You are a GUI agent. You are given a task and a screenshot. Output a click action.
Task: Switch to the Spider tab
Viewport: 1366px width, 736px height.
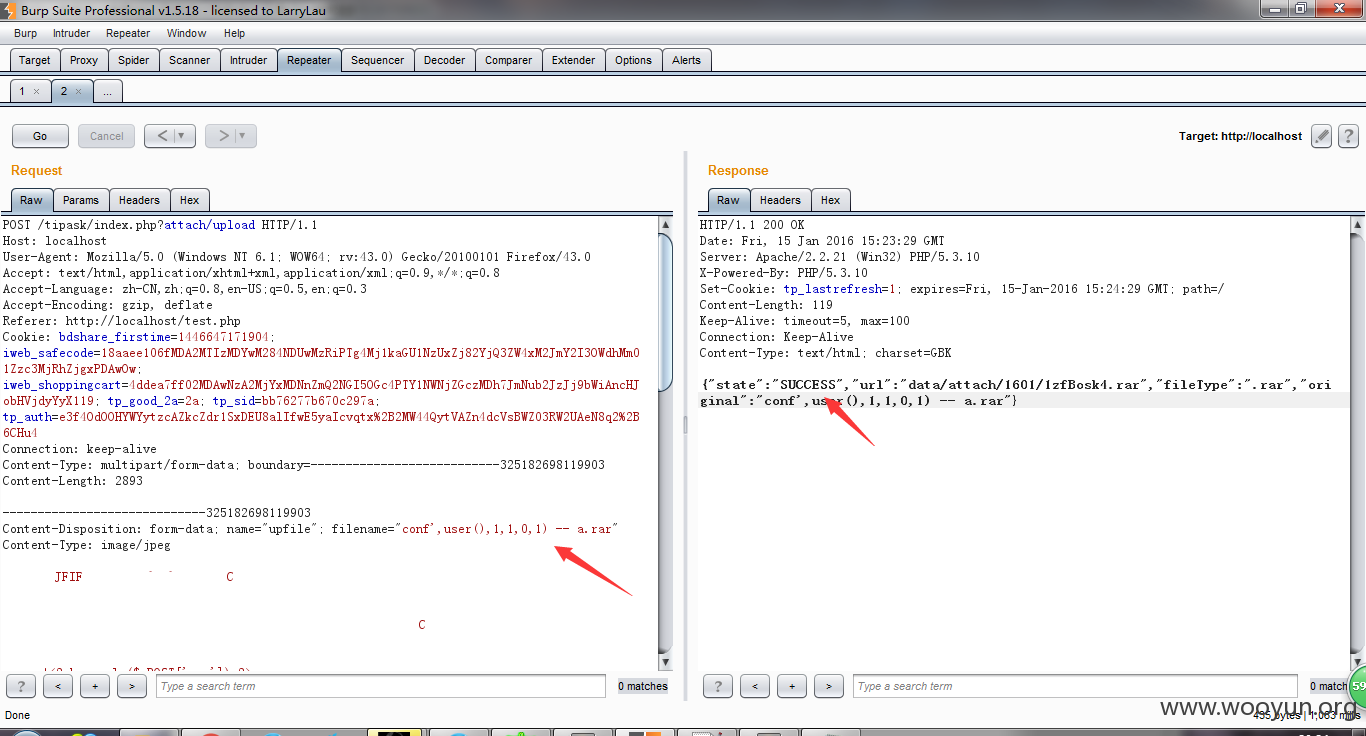point(134,60)
